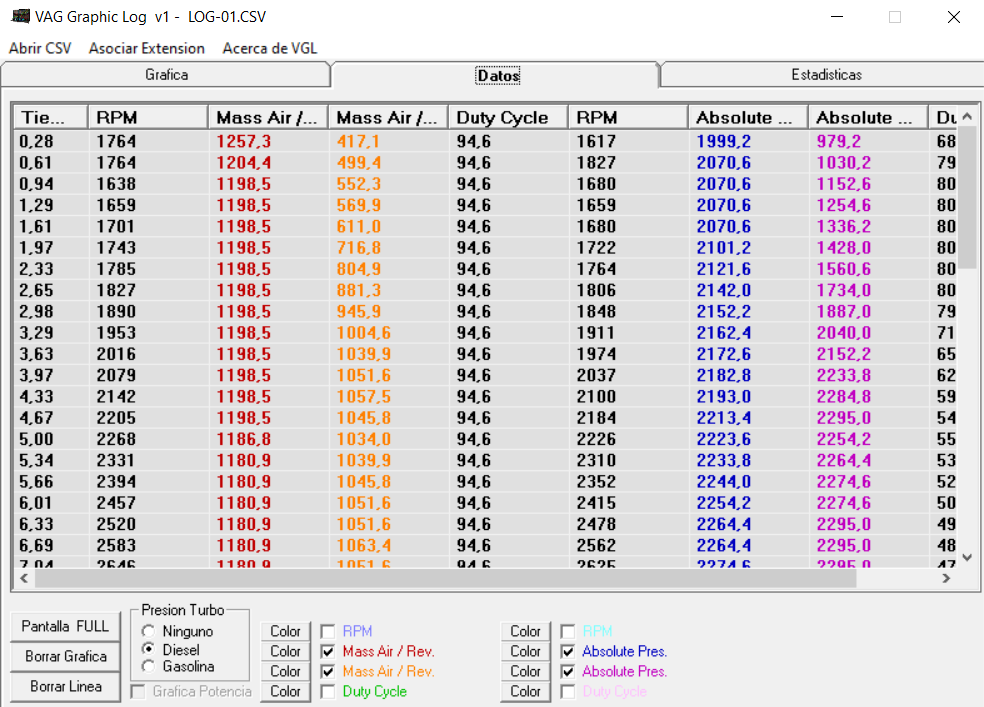
Task: Click Color button for green Duty Cycle
Action: coord(286,691)
